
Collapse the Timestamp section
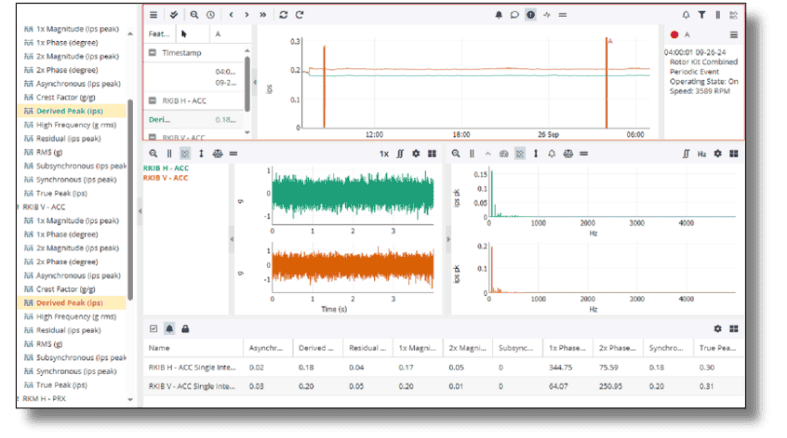click(152, 50)
